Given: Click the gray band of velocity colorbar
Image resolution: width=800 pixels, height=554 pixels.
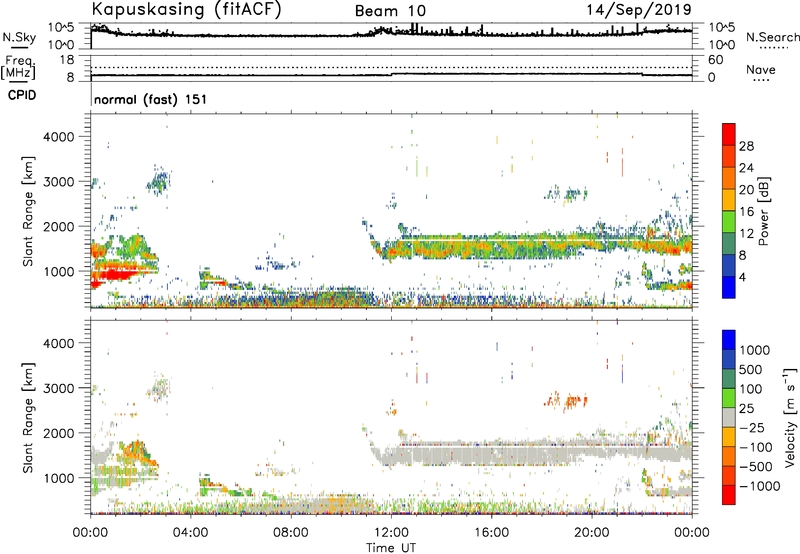Looking at the screenshot, I should (729, 417).
